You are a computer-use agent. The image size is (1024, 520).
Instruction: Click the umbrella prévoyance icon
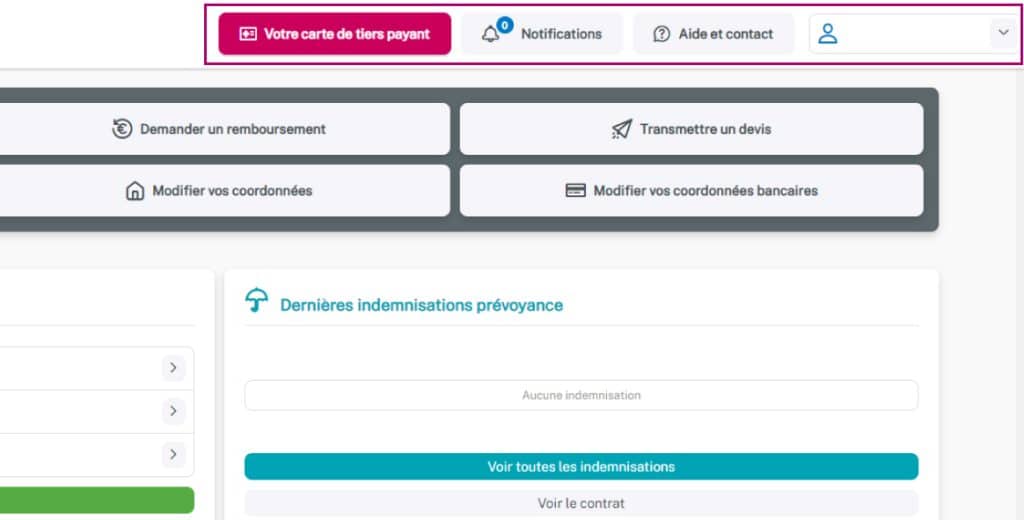click(x=257, y=301)
